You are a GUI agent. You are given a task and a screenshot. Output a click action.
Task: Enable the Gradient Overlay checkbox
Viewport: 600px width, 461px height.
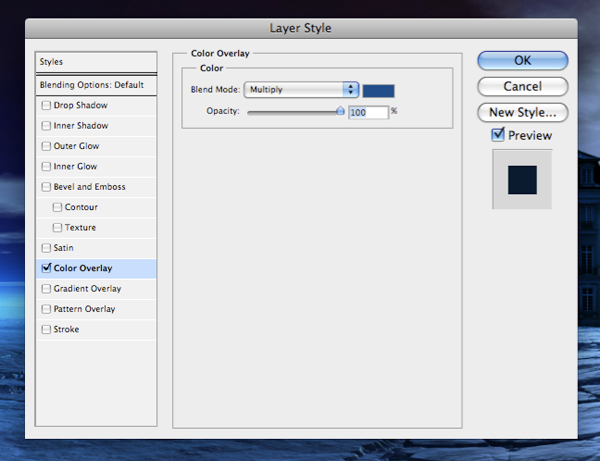click(x=46, y=288)
